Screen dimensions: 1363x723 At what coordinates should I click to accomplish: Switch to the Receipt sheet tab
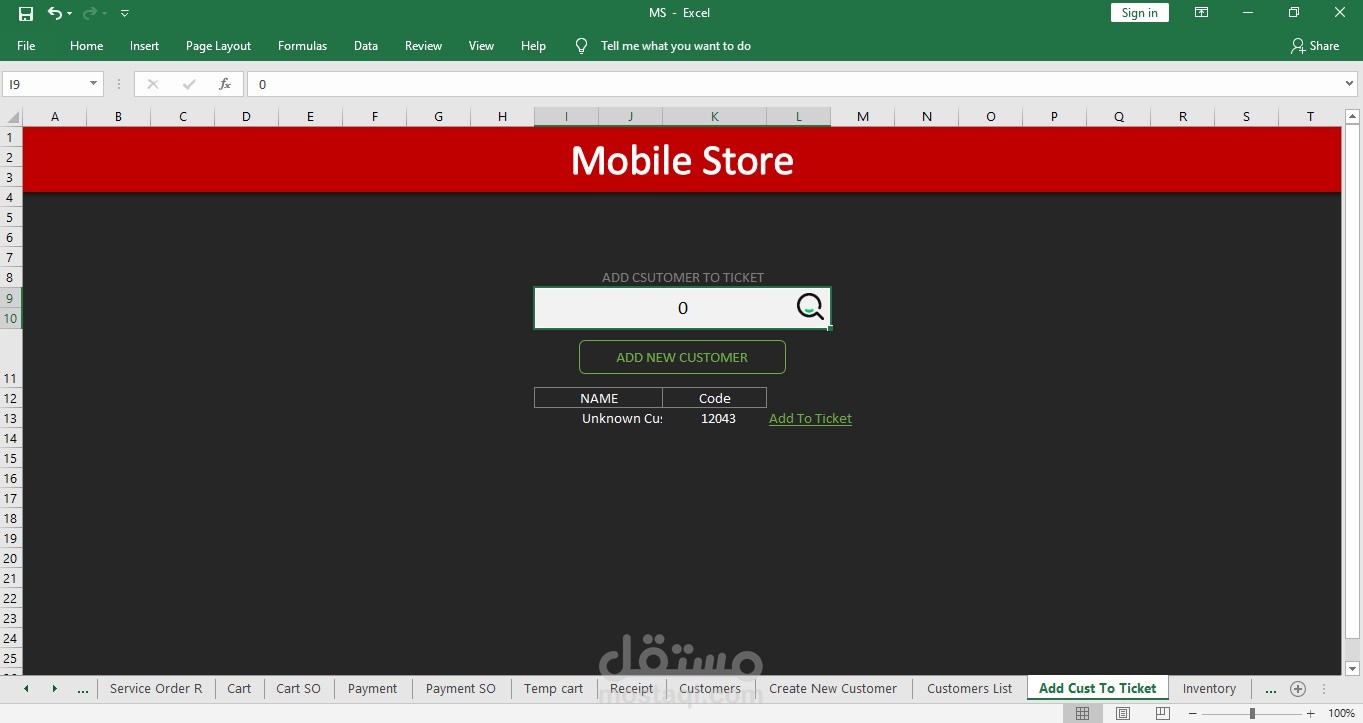[632, 689]
